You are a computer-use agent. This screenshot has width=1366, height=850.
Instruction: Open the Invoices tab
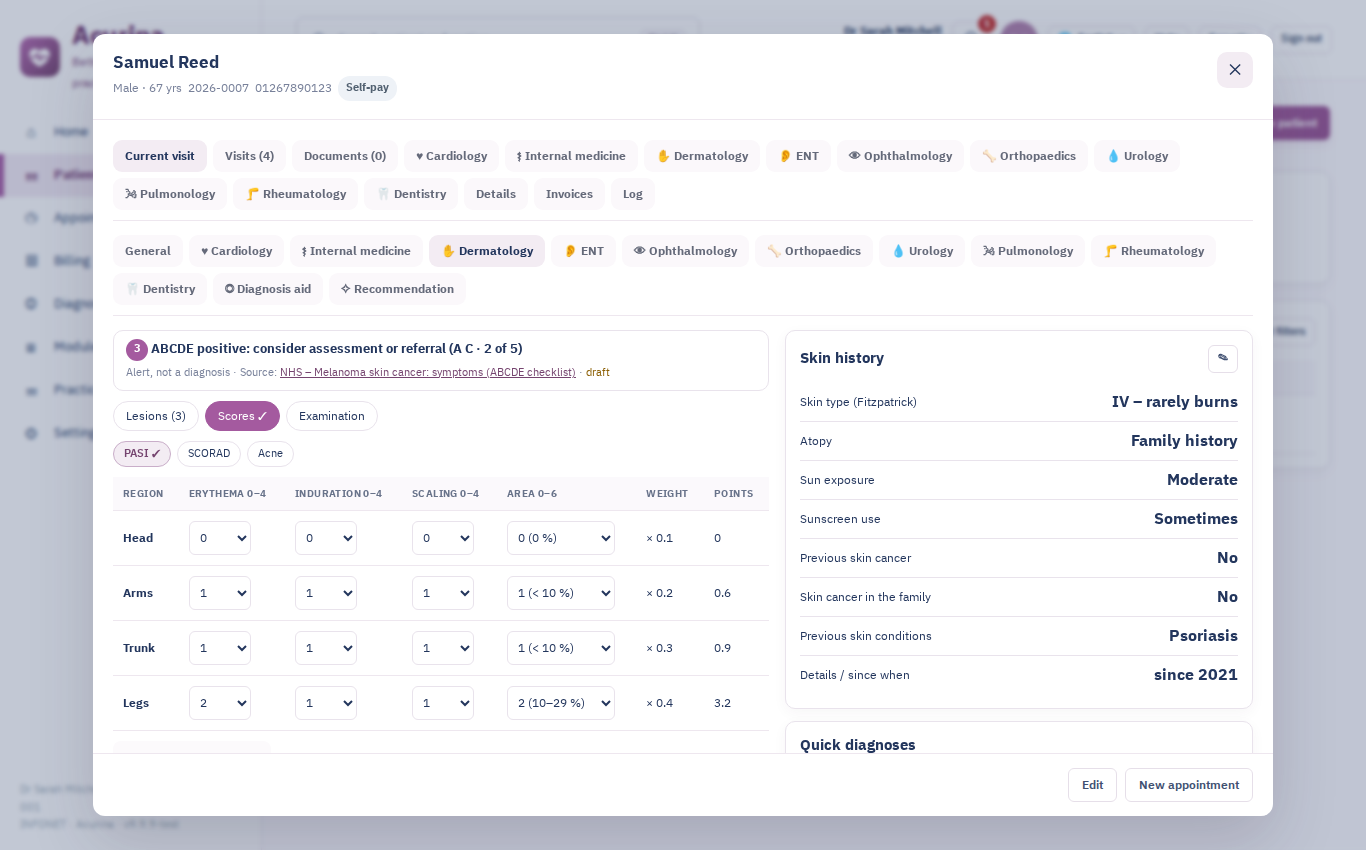[x=569, y=194]
